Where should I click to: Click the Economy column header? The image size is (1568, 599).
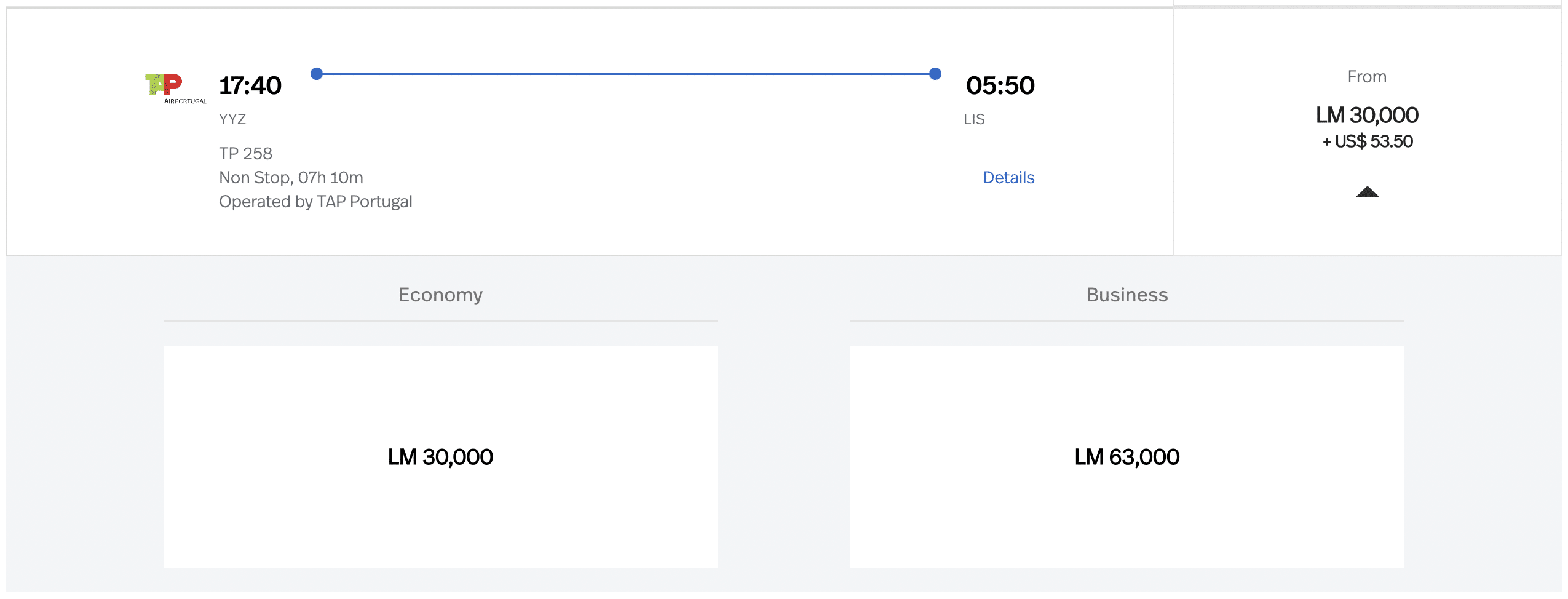440,295
